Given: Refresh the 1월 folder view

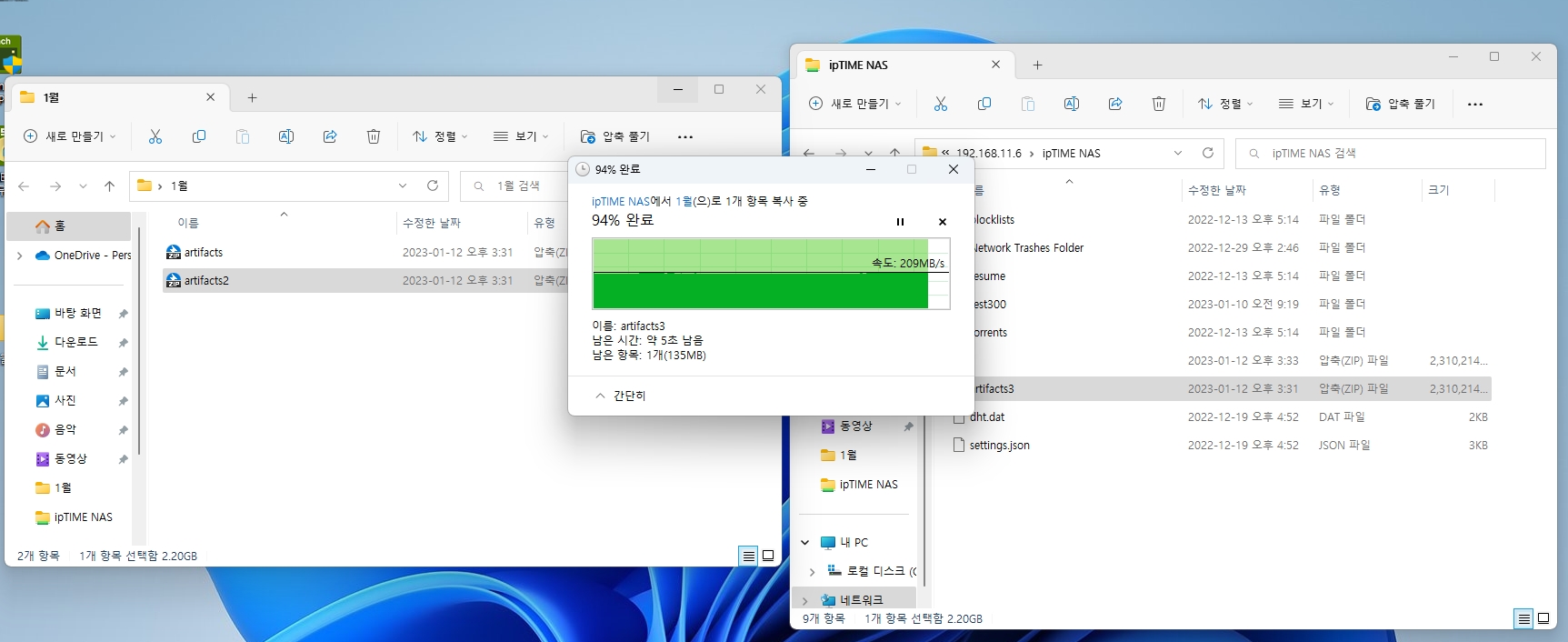Looking at the screenshot, I should point(433,186).
